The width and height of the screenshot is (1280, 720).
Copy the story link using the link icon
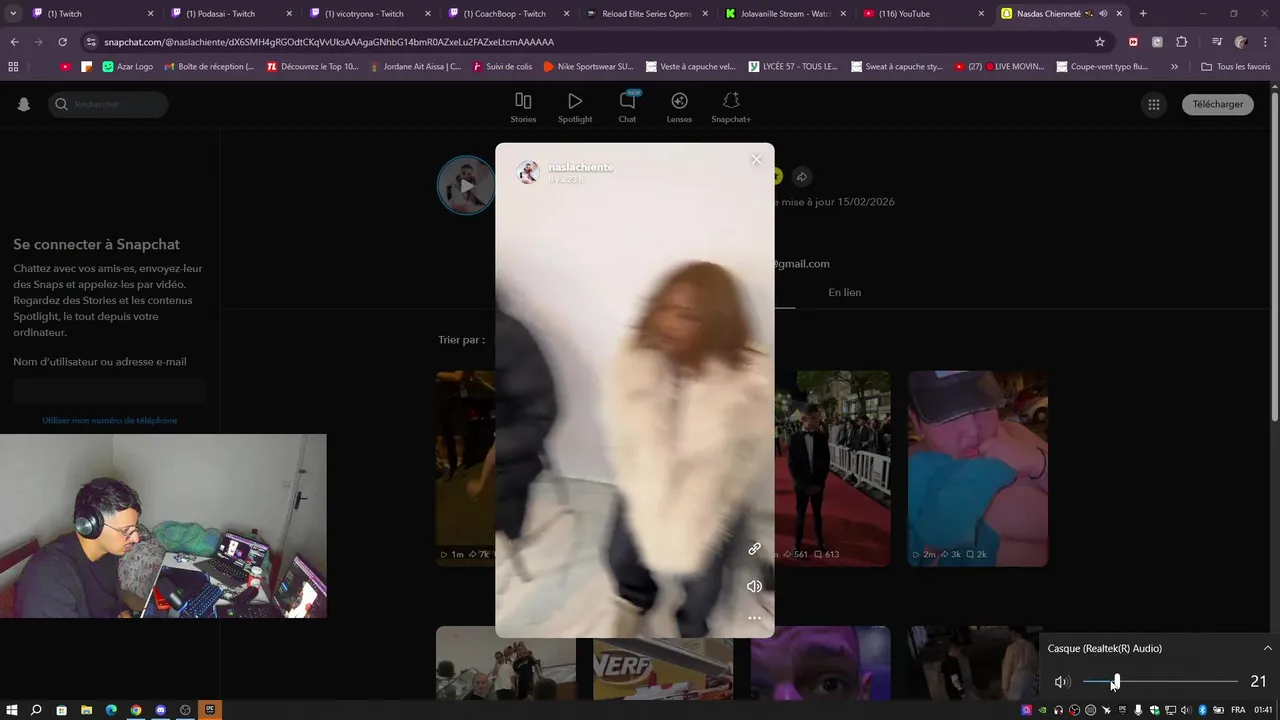pos(754,548)
